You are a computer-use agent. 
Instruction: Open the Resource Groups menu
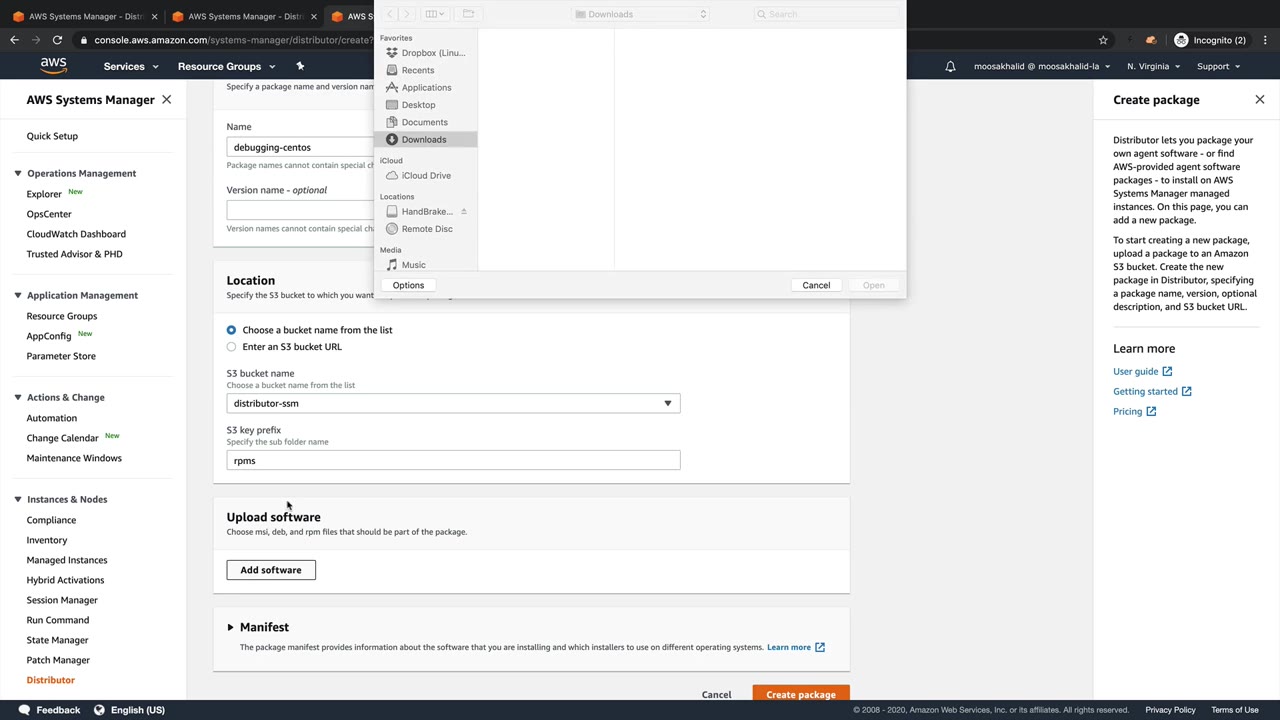[x=226, y=66]
